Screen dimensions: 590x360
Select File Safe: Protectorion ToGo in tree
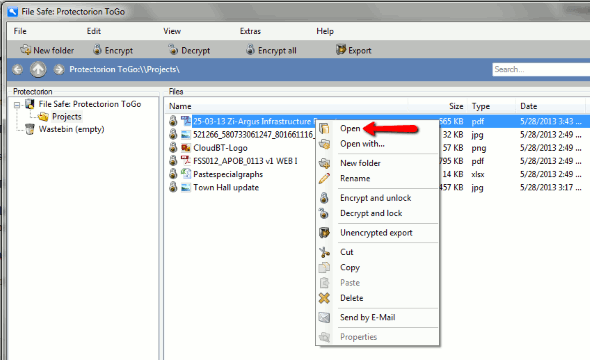pos(90,104)
